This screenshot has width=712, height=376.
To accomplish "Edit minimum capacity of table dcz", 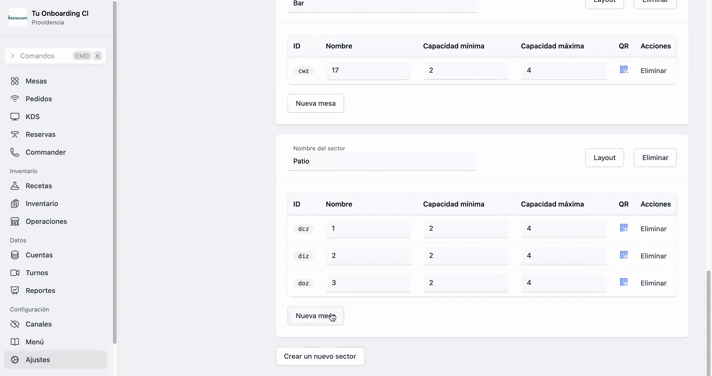I will pyautogui.click(x=466, y=228).
